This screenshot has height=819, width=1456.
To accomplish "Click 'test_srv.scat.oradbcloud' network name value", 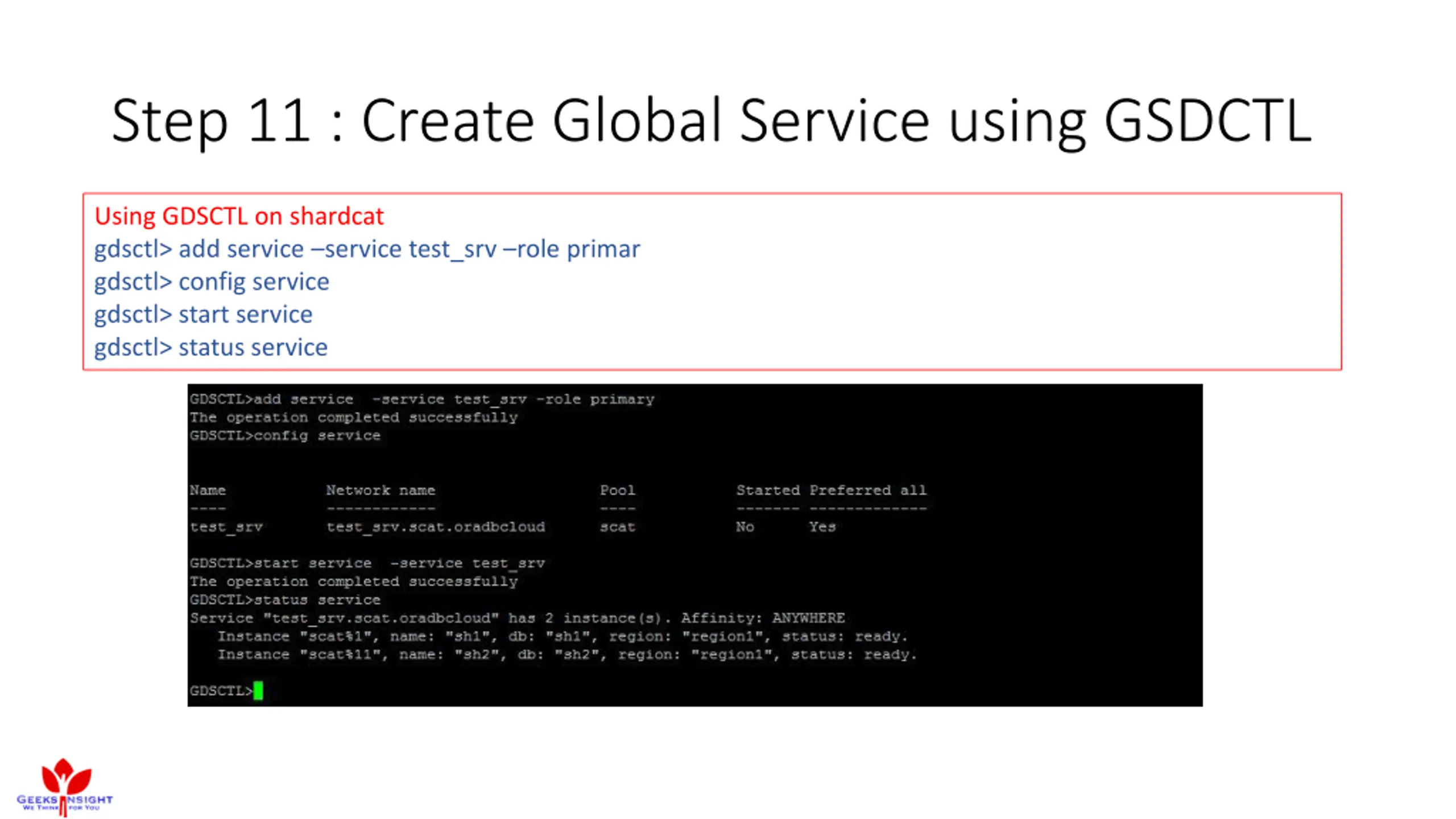I will click(436, 527).
